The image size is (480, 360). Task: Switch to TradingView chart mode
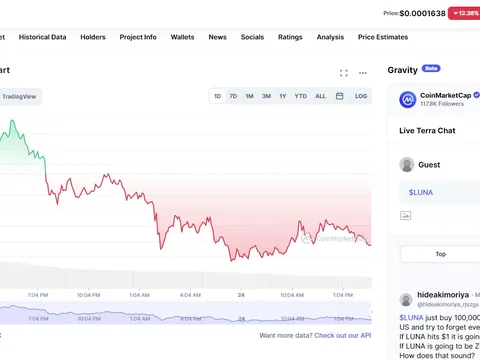[19, 97]
